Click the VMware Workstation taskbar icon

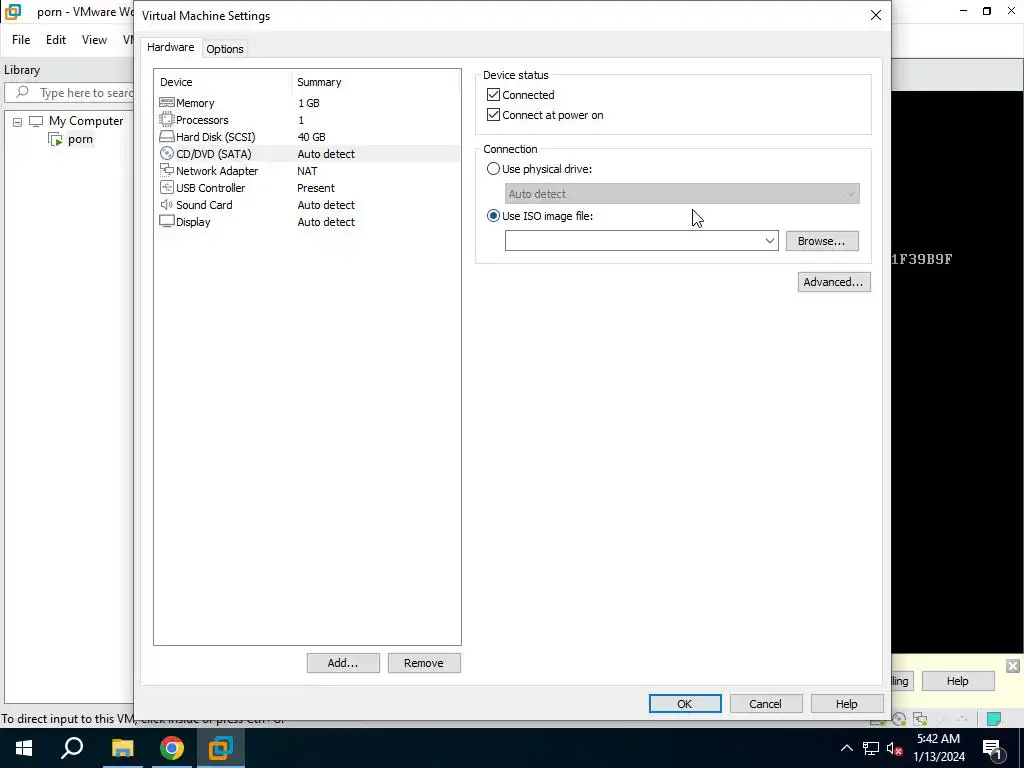pos(221,748)
